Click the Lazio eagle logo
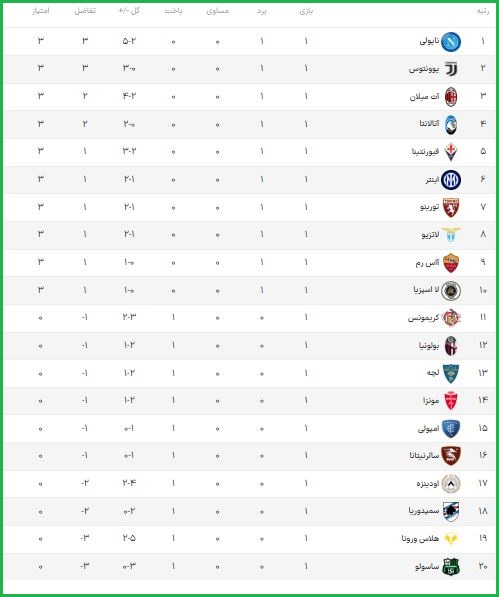 click(451, 235)
